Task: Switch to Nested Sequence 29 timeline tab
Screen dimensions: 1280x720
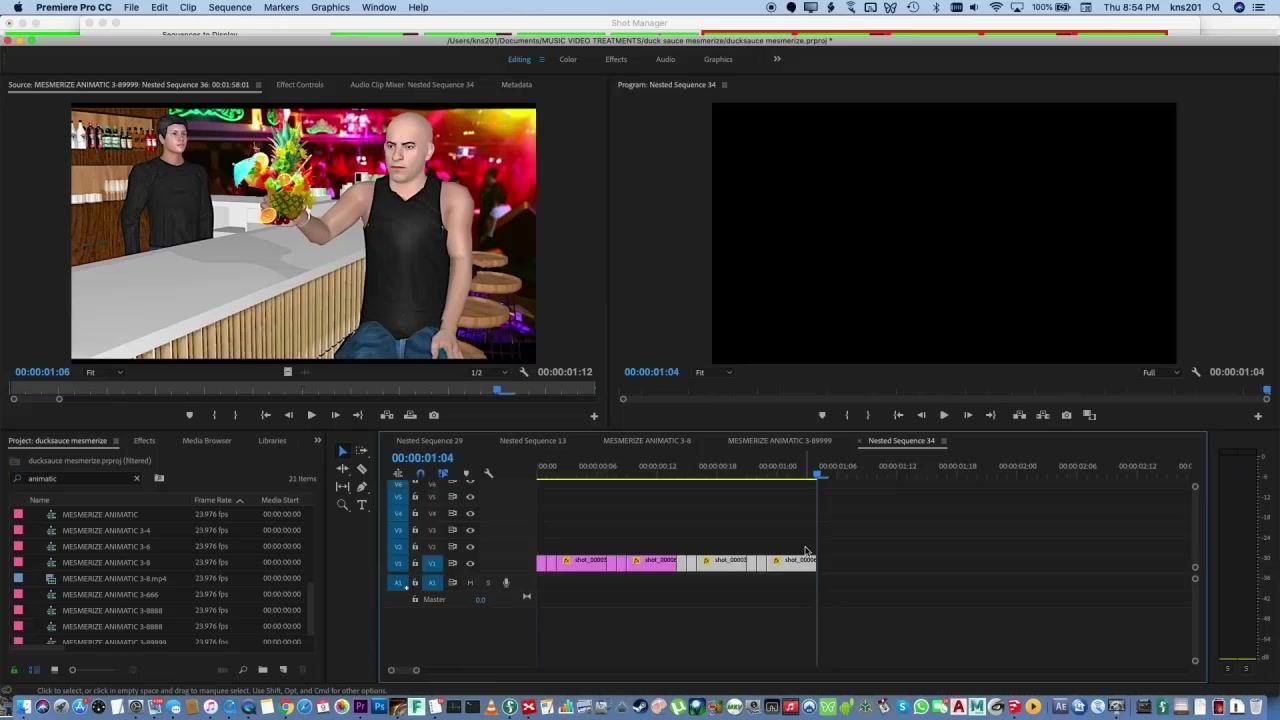Action: coord(429,441)
